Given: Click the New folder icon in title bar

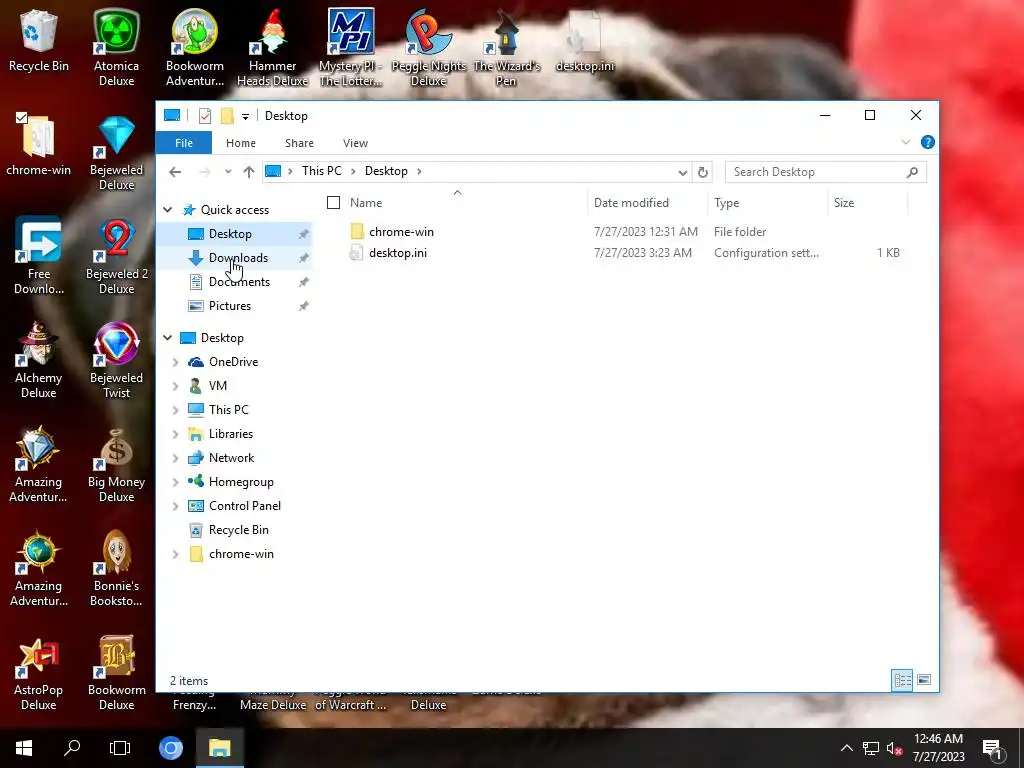Looking at the screenshot, I should pyautogui.click(x=227, y=116).
